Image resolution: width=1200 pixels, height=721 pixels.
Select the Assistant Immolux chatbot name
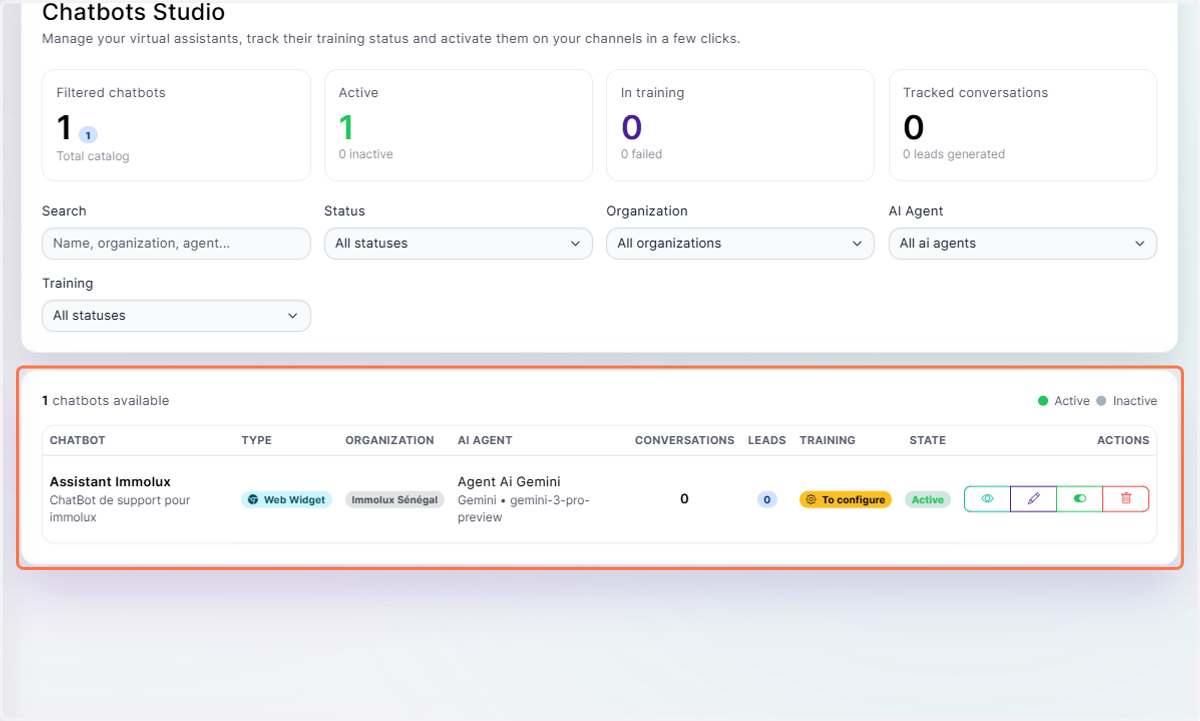pos(110,482)
